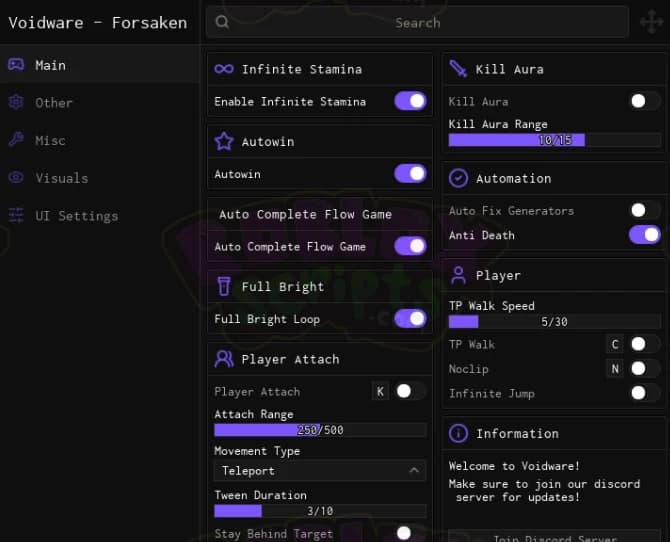Switch off the Anti Death toggle

[645, 235]
